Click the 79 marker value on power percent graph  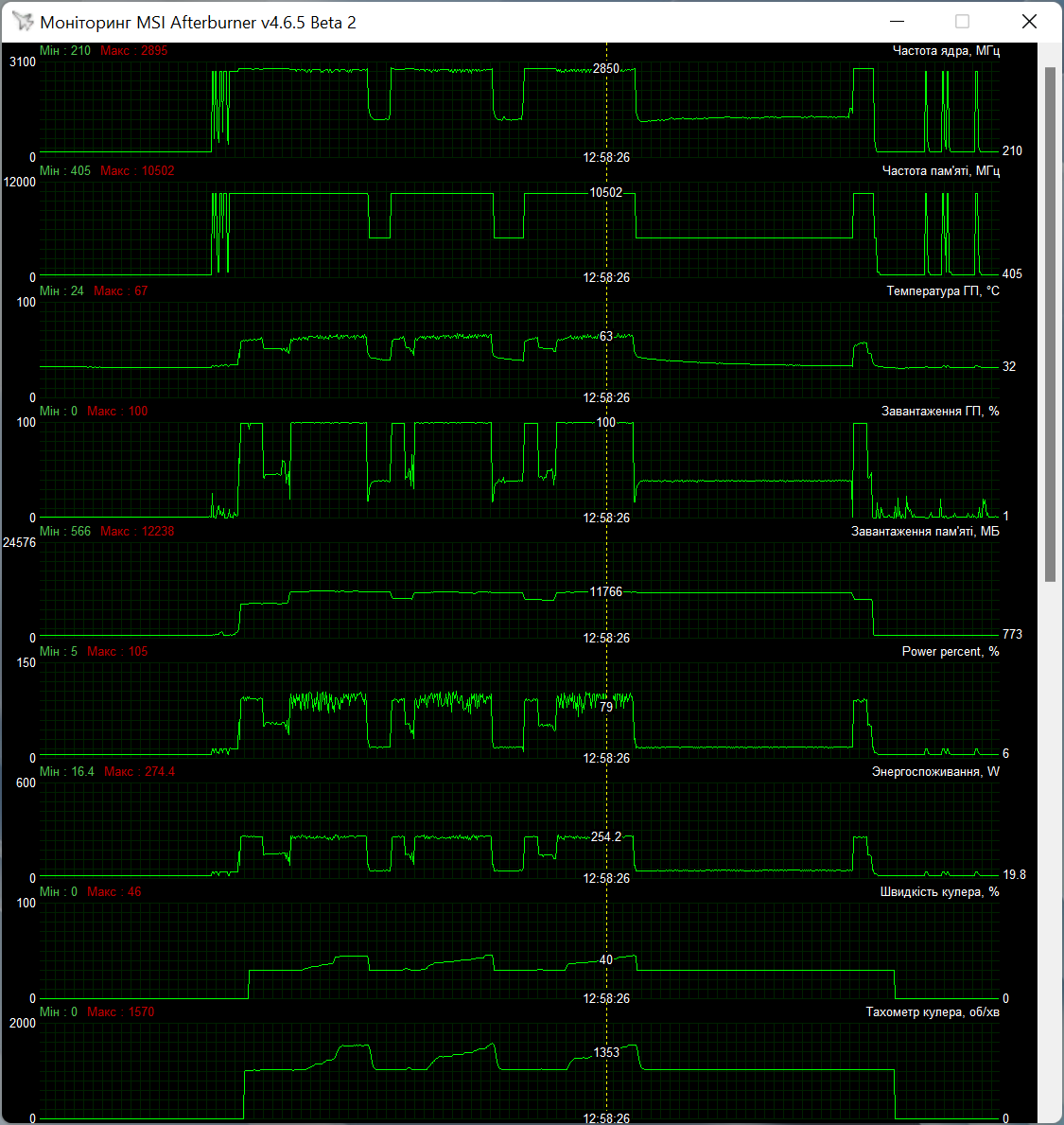(x=606, y=707)
